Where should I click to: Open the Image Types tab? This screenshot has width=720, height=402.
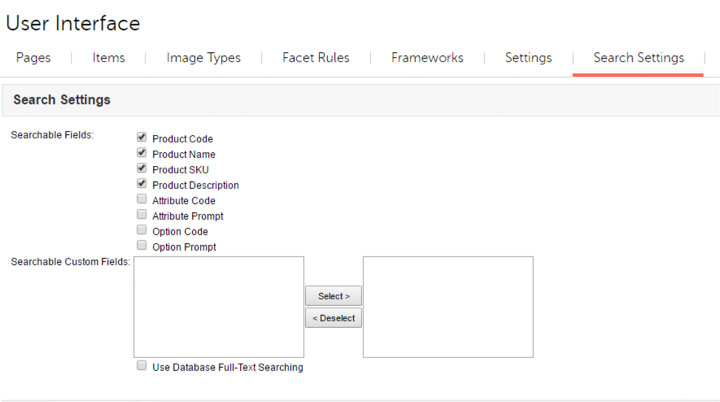tap(203, 57)
